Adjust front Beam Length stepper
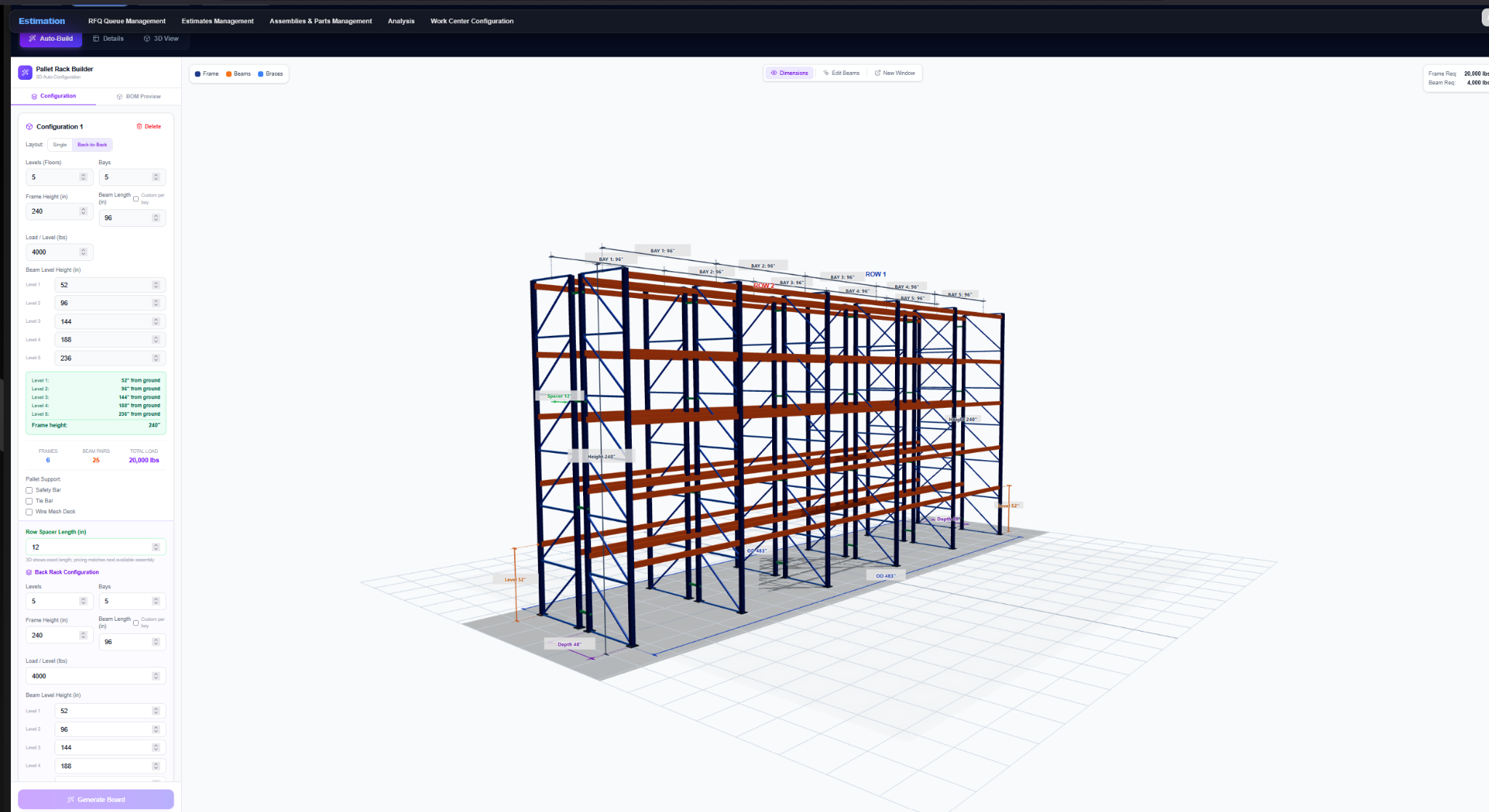Screen dimensions: 1489x812 pos(156,217)
